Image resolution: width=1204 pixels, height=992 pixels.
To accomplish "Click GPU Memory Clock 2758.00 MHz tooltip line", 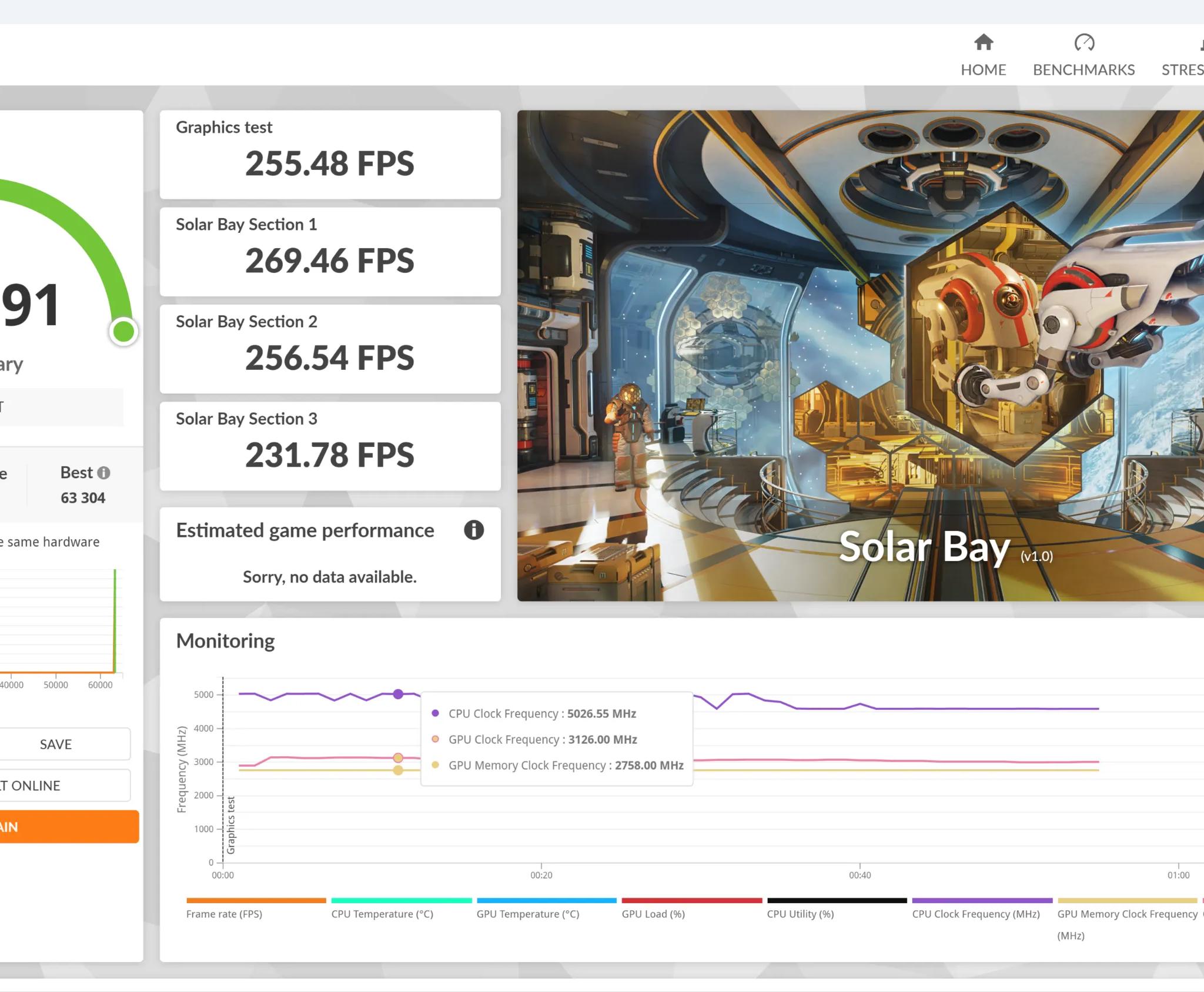I will (557, 765).
